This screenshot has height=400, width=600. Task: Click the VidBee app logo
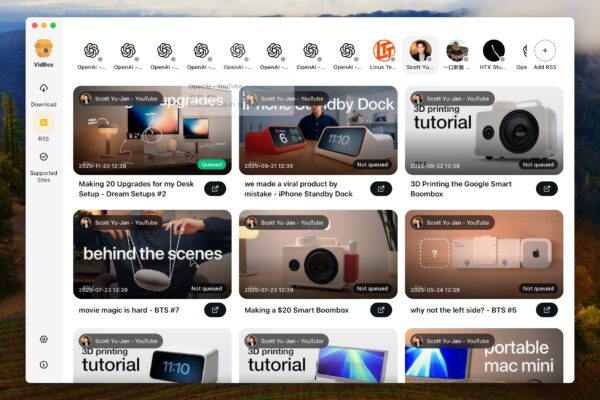pyautogui.click(x=43, y=48)
